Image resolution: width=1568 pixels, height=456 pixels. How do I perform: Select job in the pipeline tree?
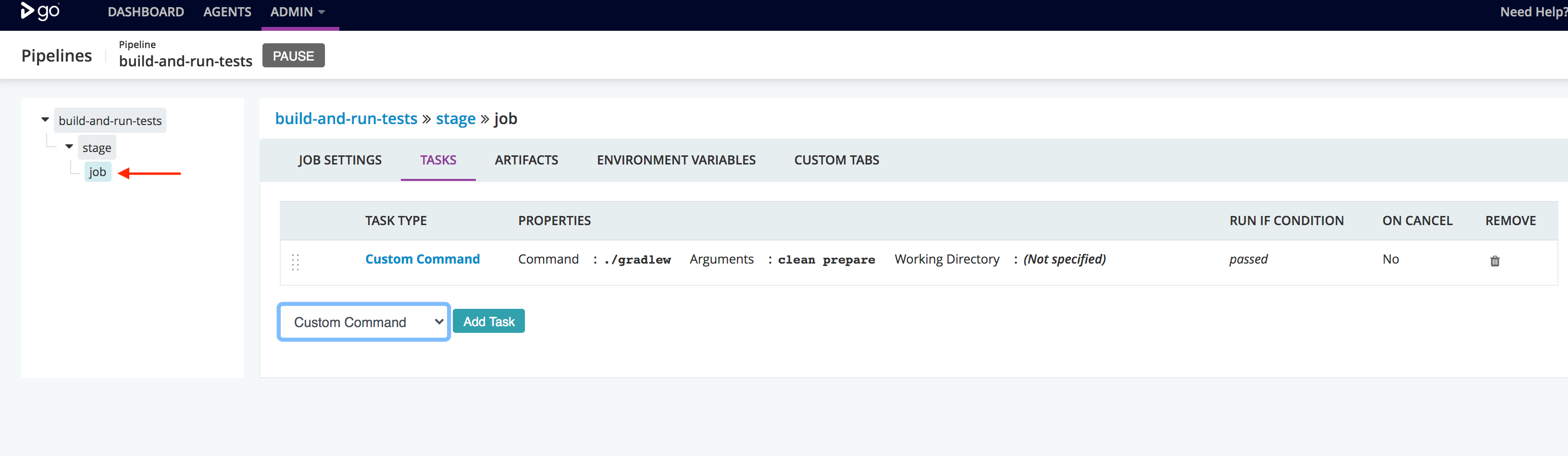coord(98,172)
